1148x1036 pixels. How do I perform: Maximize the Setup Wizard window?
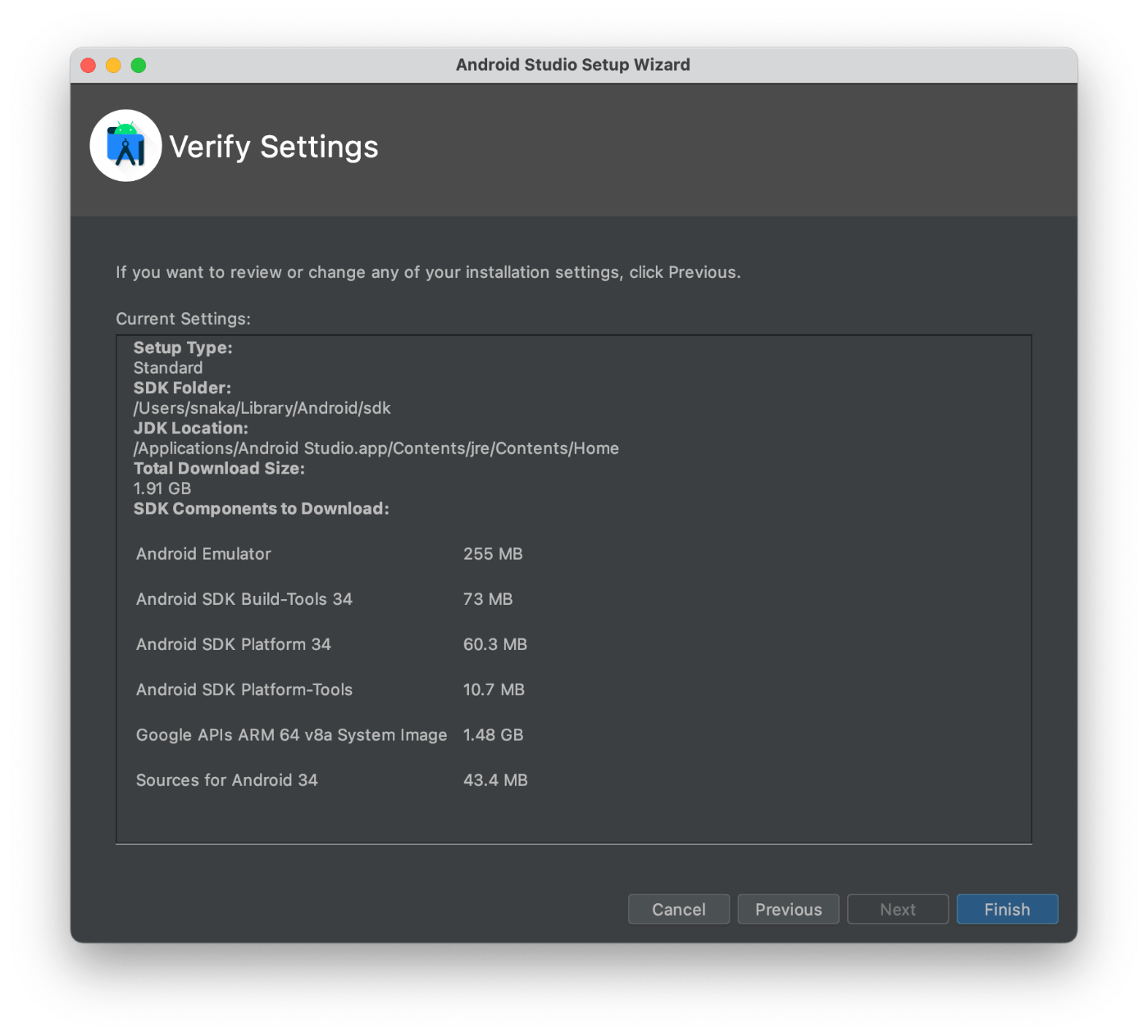pos(139,66)
